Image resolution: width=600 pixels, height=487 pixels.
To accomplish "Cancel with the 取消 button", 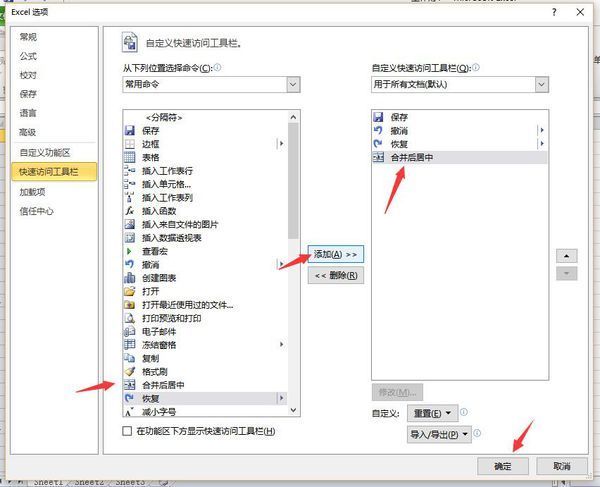I will (562, 466).
